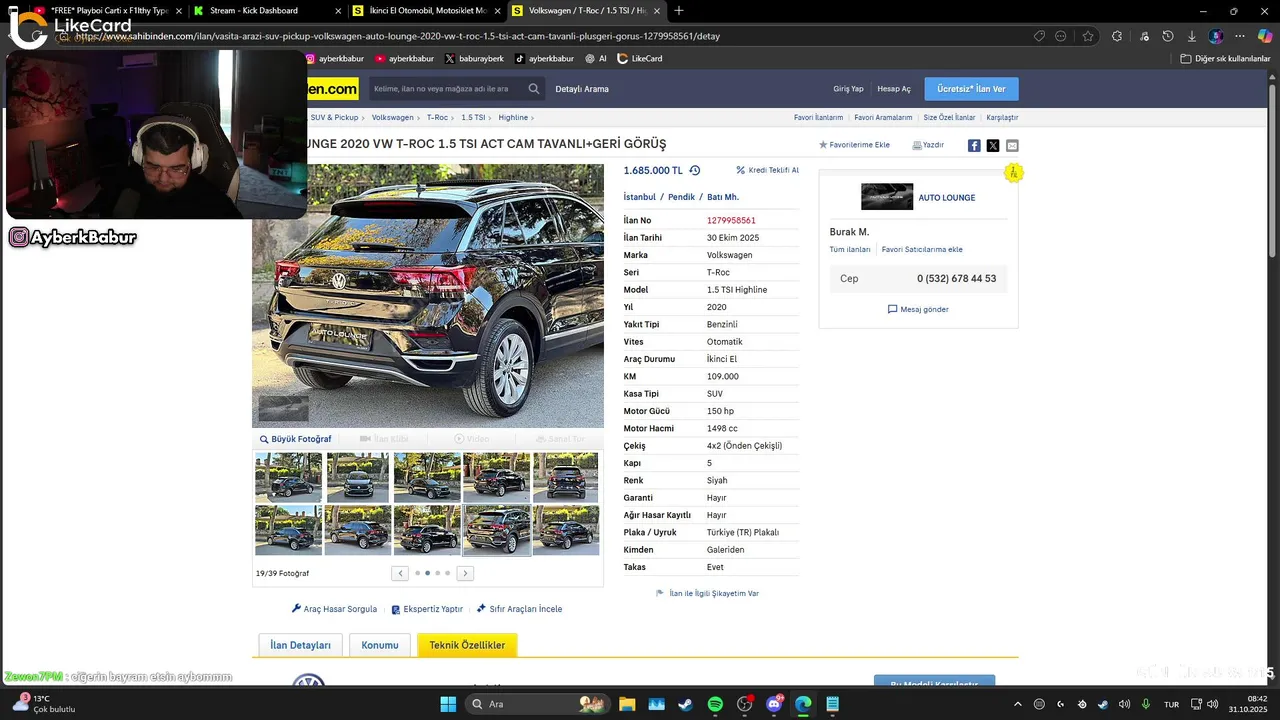This screenshot has width=1280, height=720.
Task: Select first thumbnail in top photo row
Action: pos(289,477)
